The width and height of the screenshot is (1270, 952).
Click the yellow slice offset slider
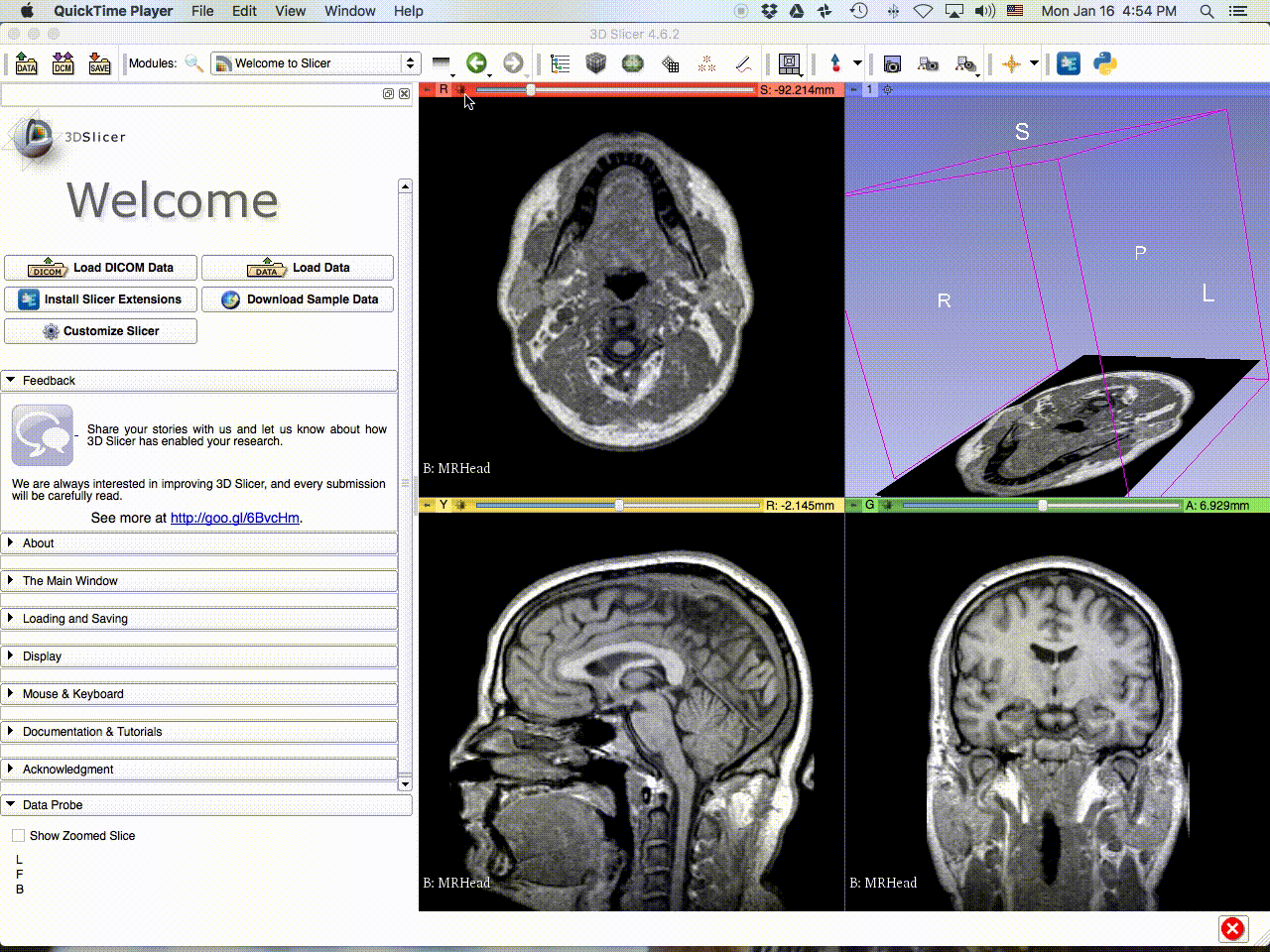tap(617, 505)
